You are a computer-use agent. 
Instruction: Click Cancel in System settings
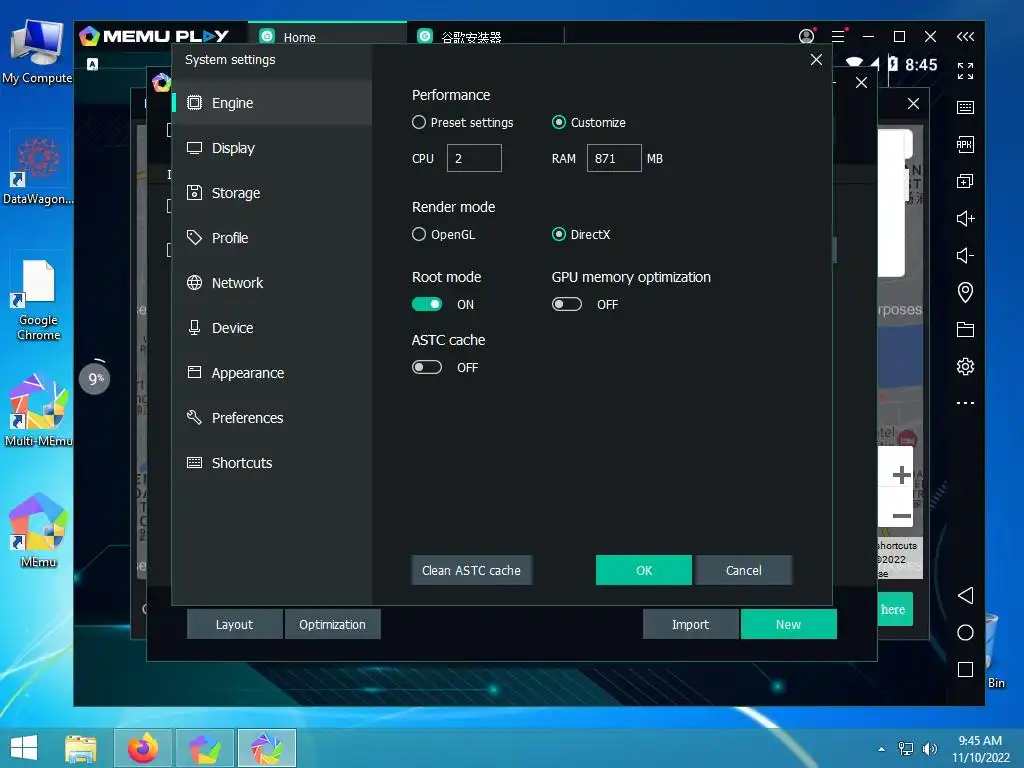coord(744,570)
